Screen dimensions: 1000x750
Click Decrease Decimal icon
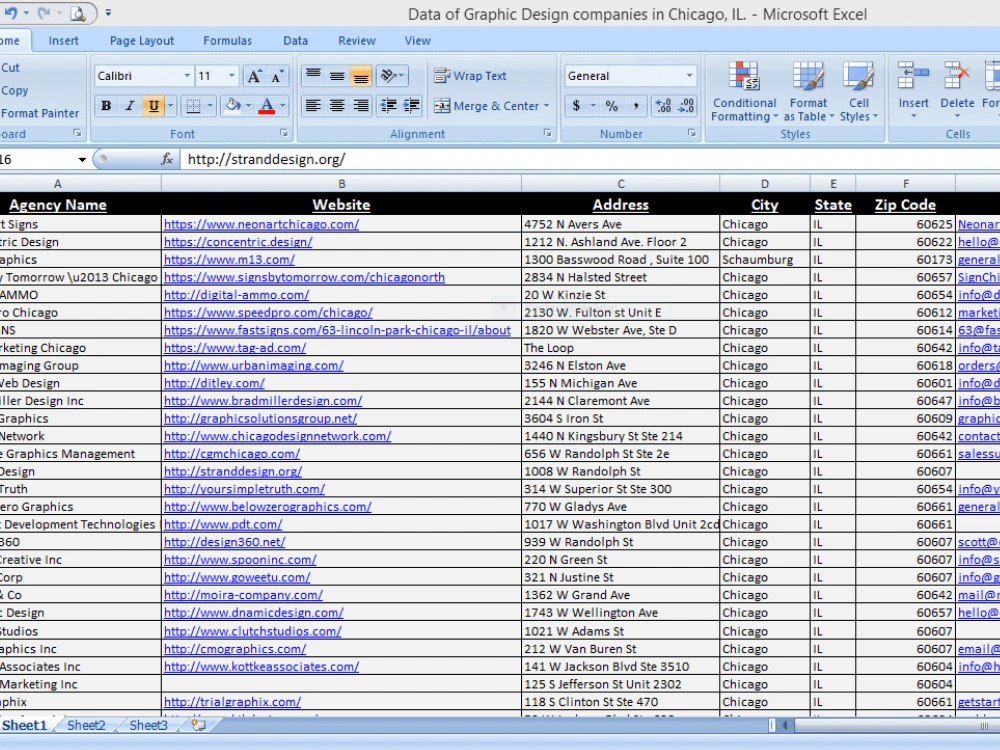[x=687, y=106]
